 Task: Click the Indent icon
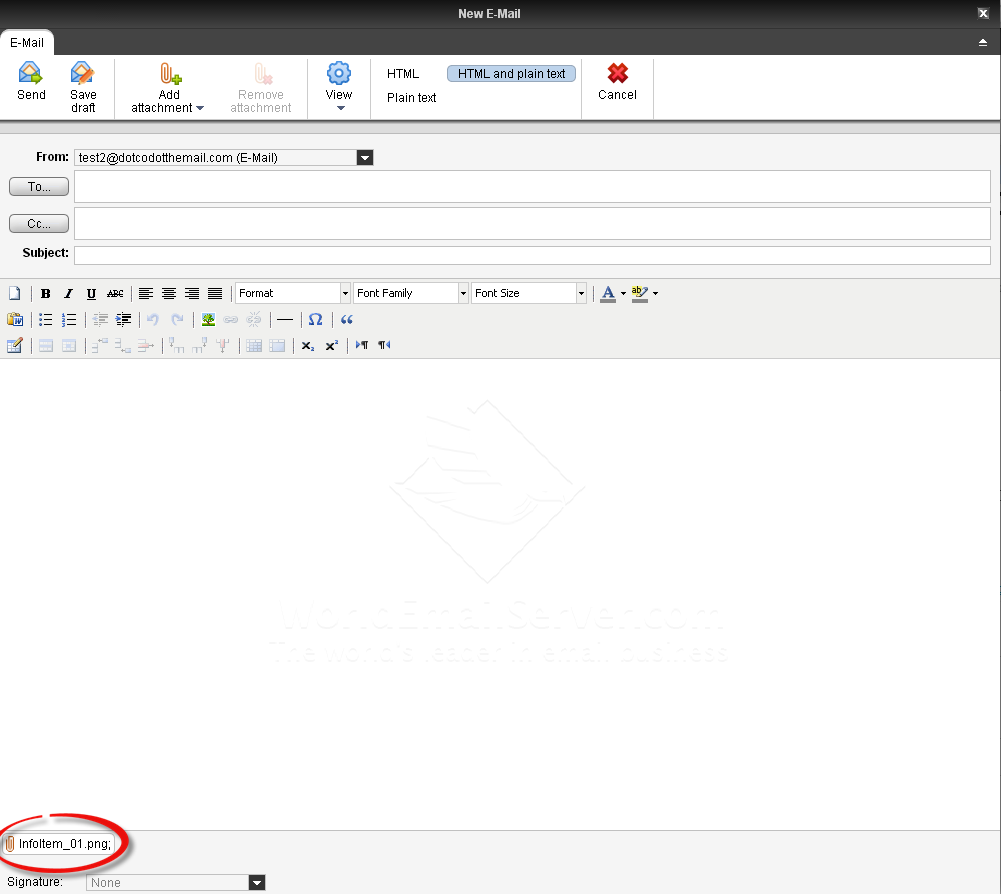point(123,319)
